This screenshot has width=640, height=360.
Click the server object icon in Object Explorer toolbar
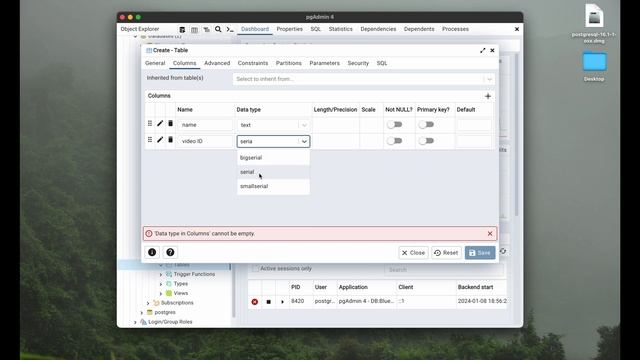[182, 29]
